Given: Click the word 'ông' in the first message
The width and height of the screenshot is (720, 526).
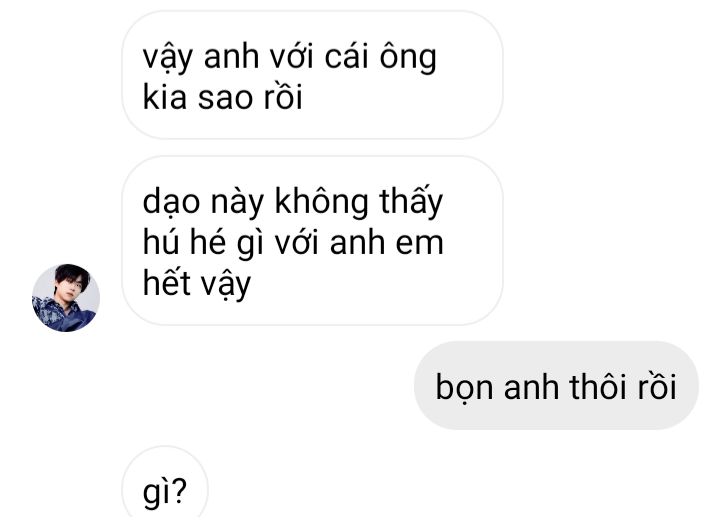Looking at the screenshot, I should click(x=408, y=58).
